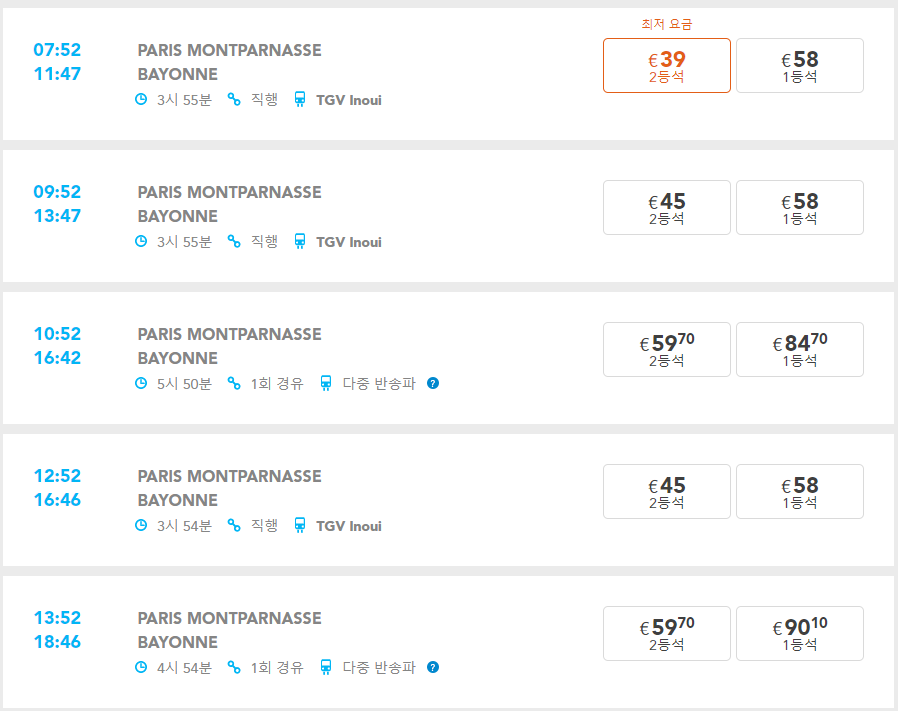Click PARIS MONTPARNASSE on the 13:52 trip
This screenshot has width=898, height=711.
[x=229, y=618]
